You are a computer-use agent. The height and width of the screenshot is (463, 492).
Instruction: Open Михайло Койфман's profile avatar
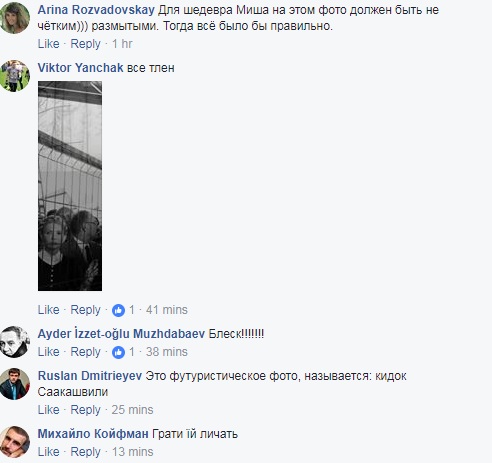15,442
